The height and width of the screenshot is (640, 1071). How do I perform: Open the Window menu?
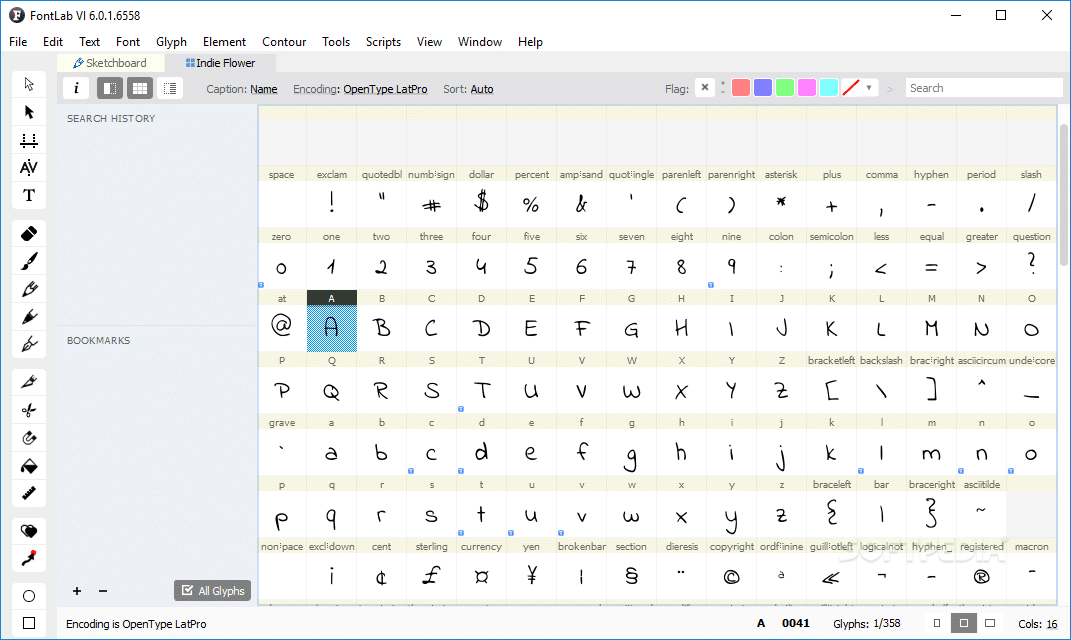479,42
